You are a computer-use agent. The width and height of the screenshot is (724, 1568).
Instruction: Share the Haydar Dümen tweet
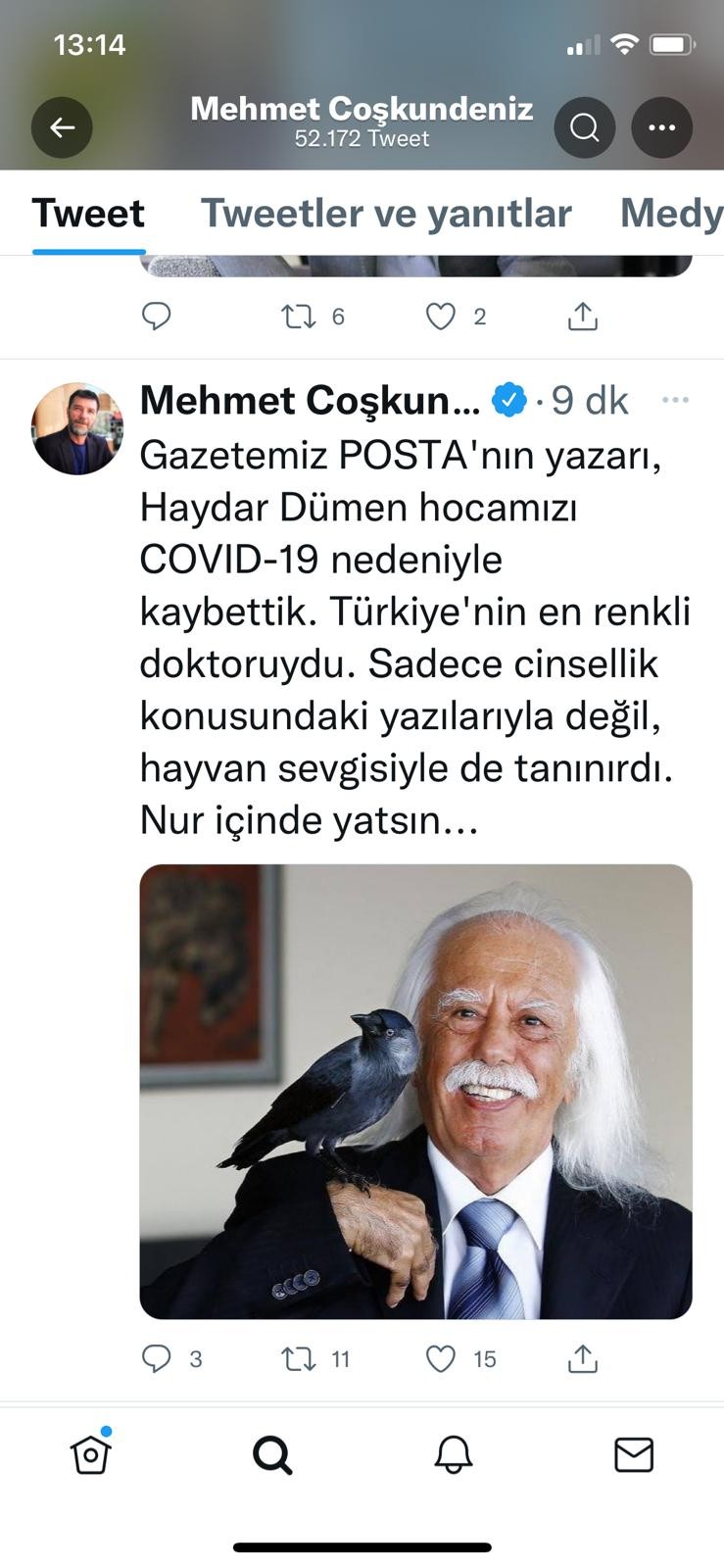[583, 1358]
